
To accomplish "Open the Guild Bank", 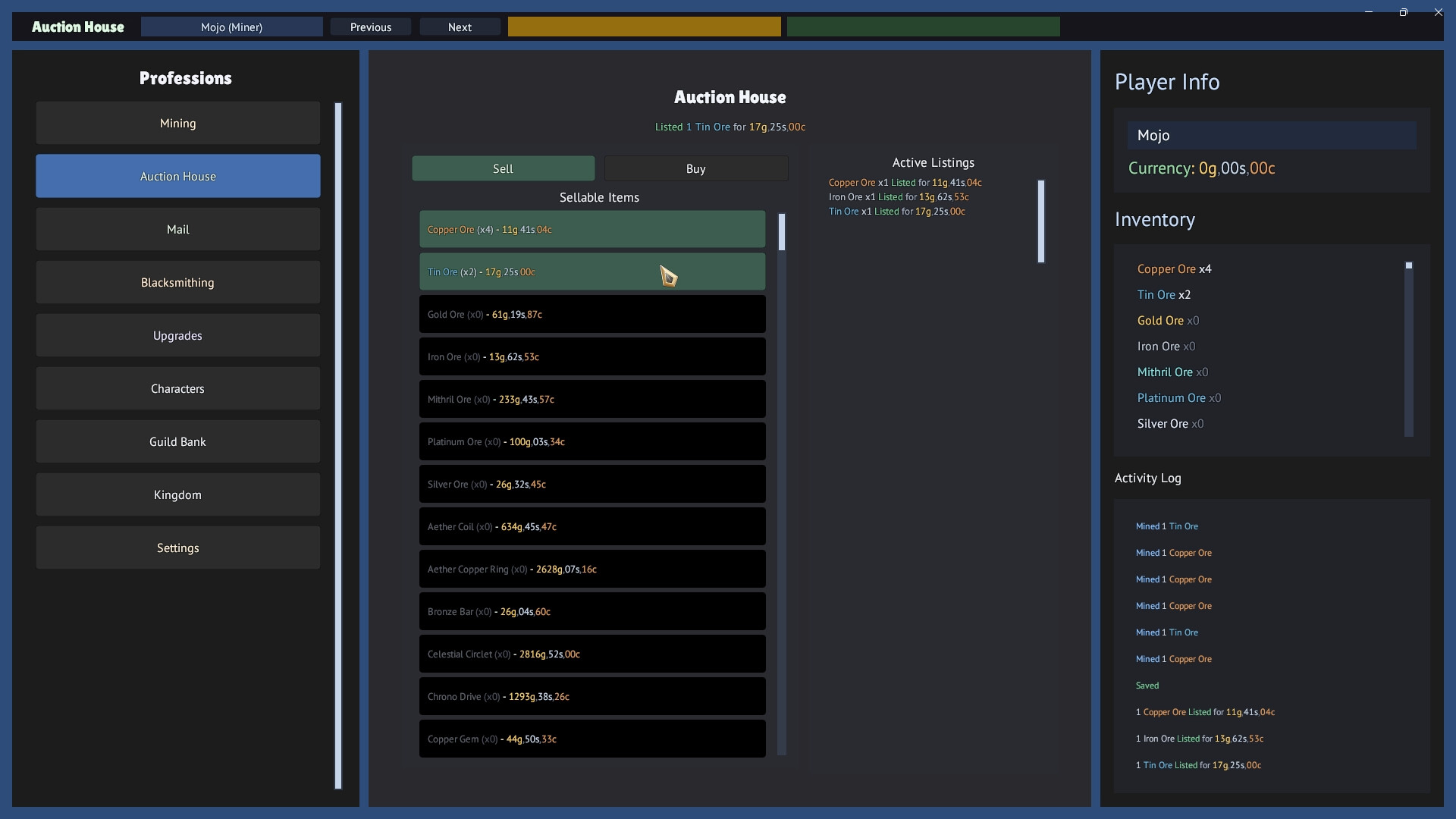I will (177, 441).
